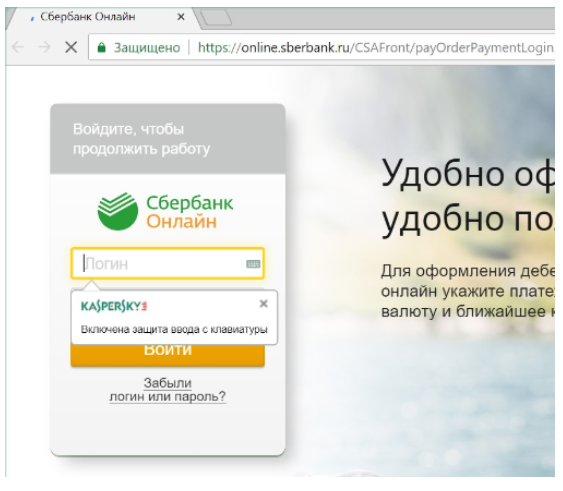Click the online.sberbank.ru address bar URL
563x491 pixels.
click(x=375, y=47)
